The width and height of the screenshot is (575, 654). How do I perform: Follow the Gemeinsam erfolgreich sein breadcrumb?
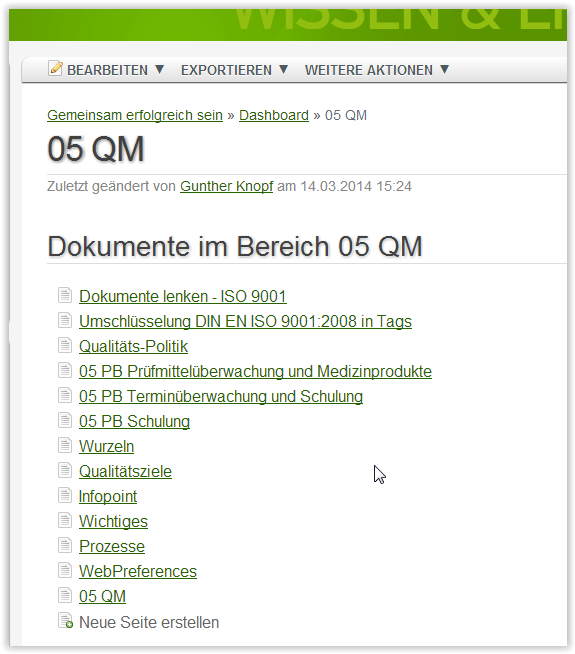pos(135,115)
